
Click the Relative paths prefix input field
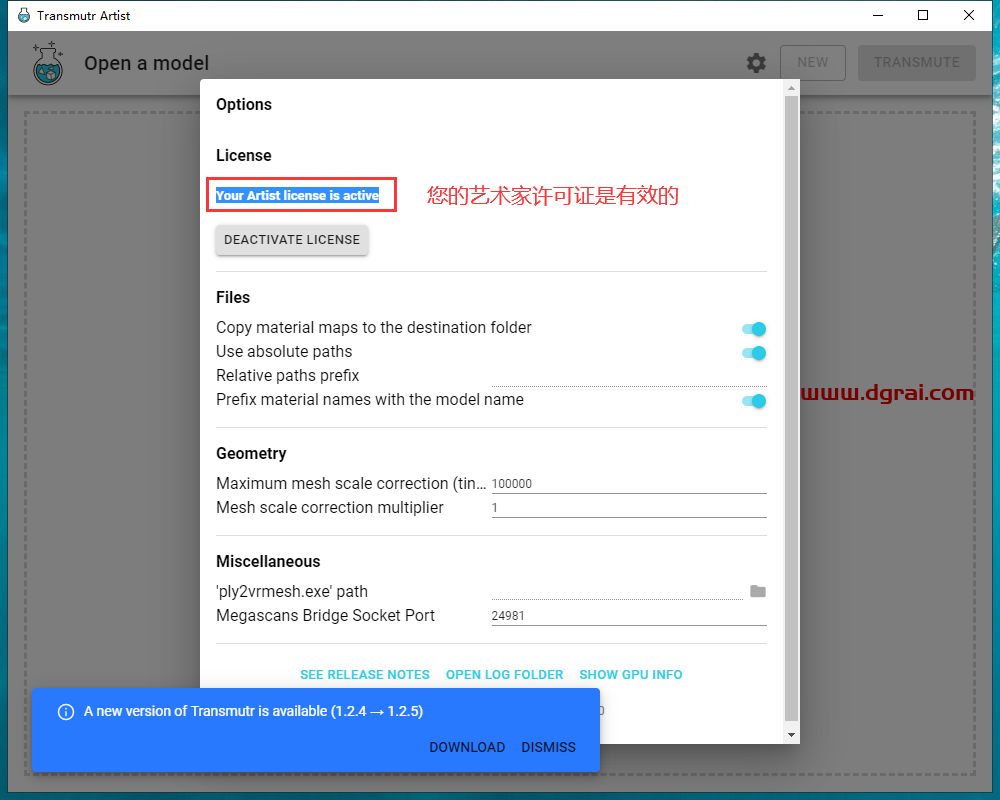(629, 376)
